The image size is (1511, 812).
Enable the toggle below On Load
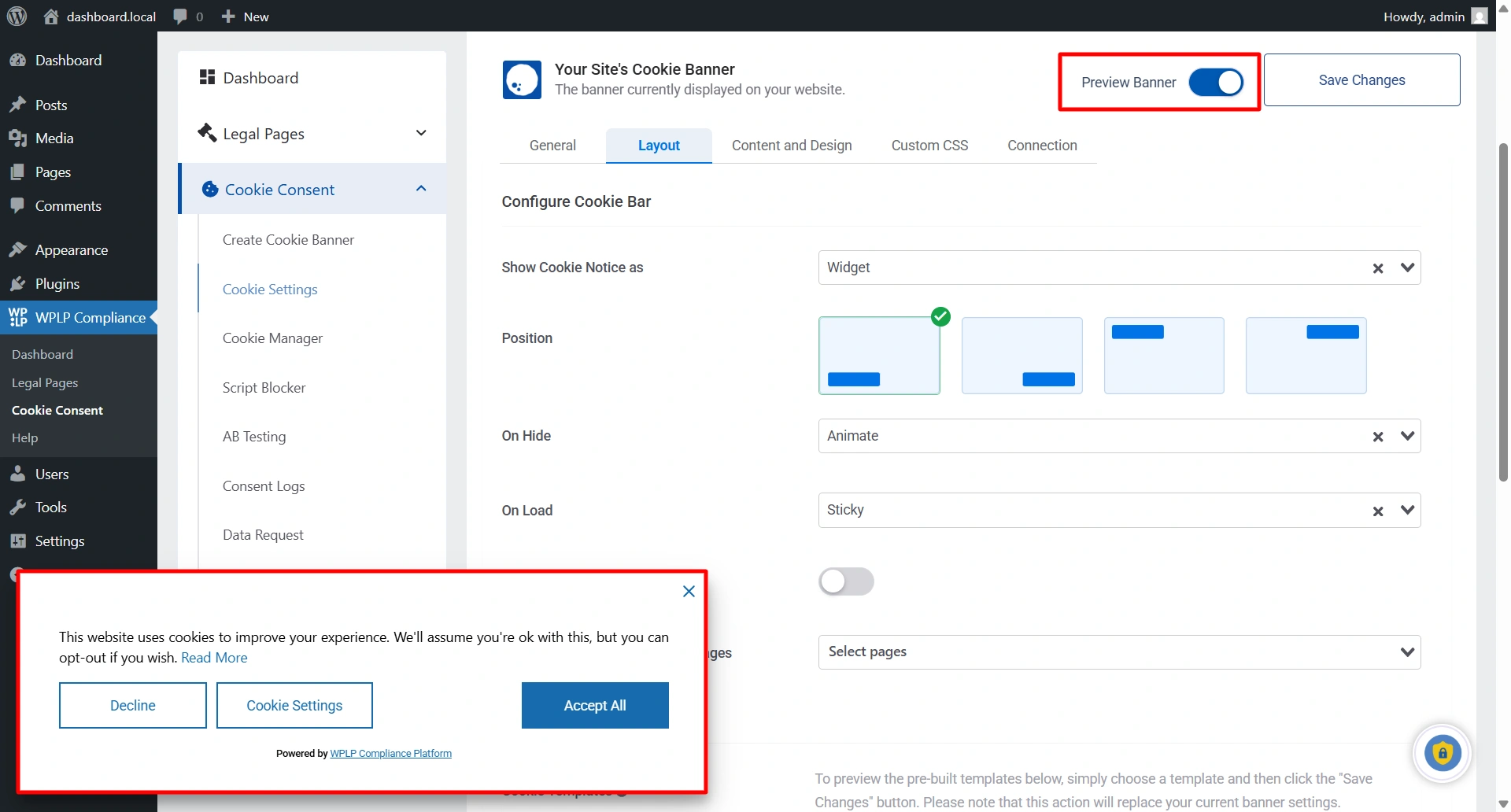[846, 581]
